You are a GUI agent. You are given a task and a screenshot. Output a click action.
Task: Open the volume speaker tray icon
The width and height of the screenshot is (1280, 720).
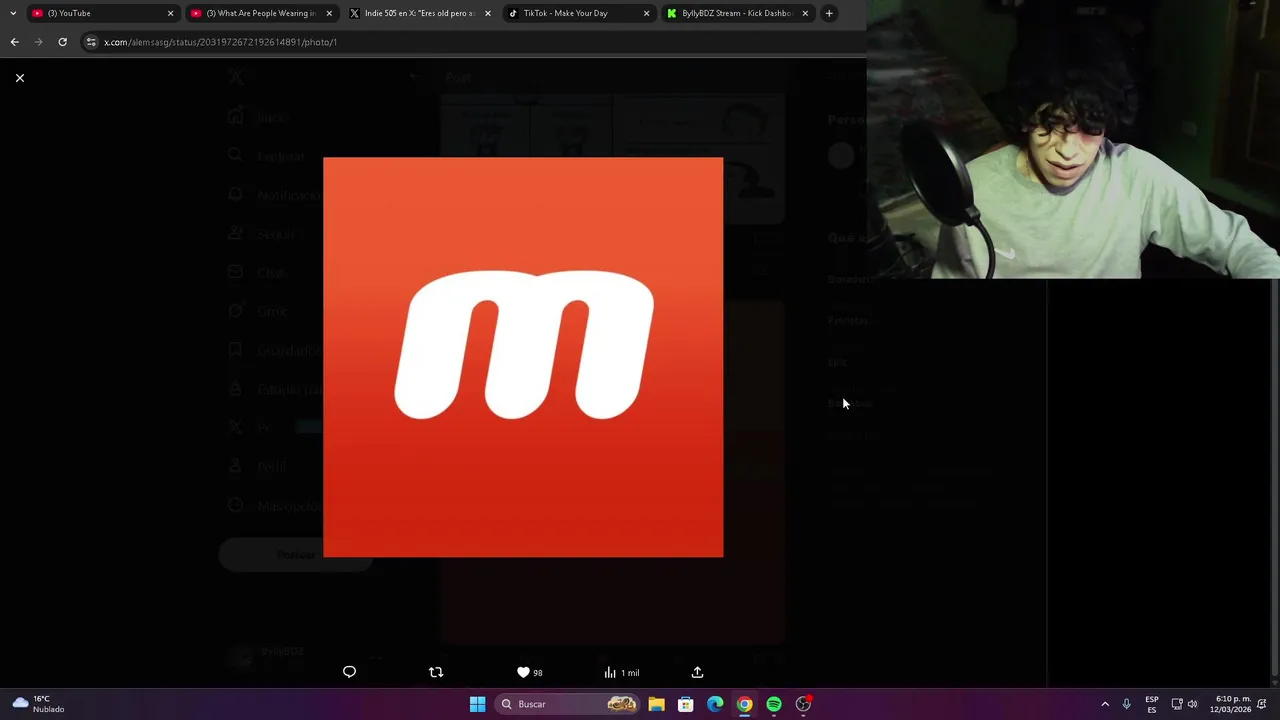pos(1192,704)
